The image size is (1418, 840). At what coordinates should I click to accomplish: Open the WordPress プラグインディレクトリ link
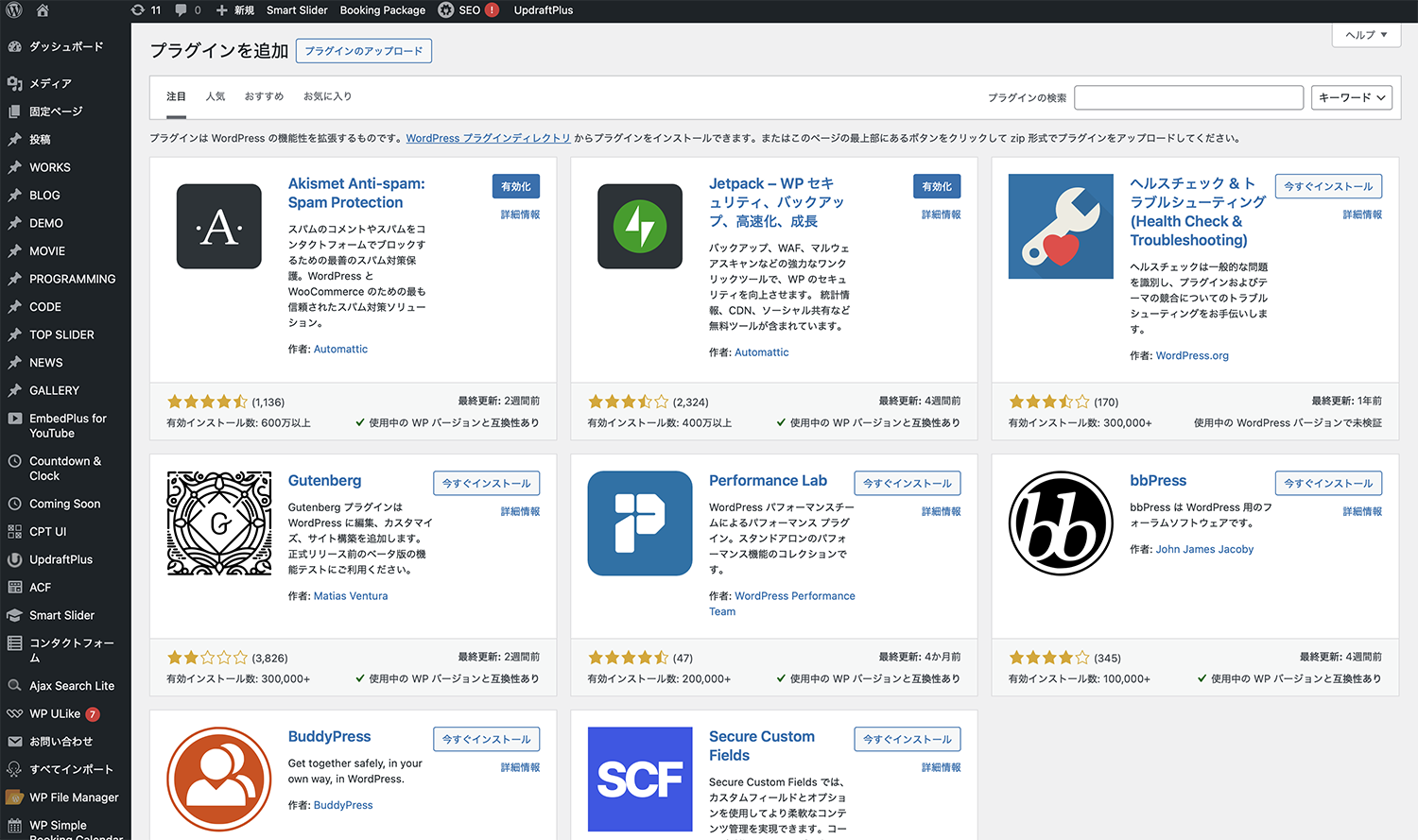pyautogui.click(x=488, y=138)
